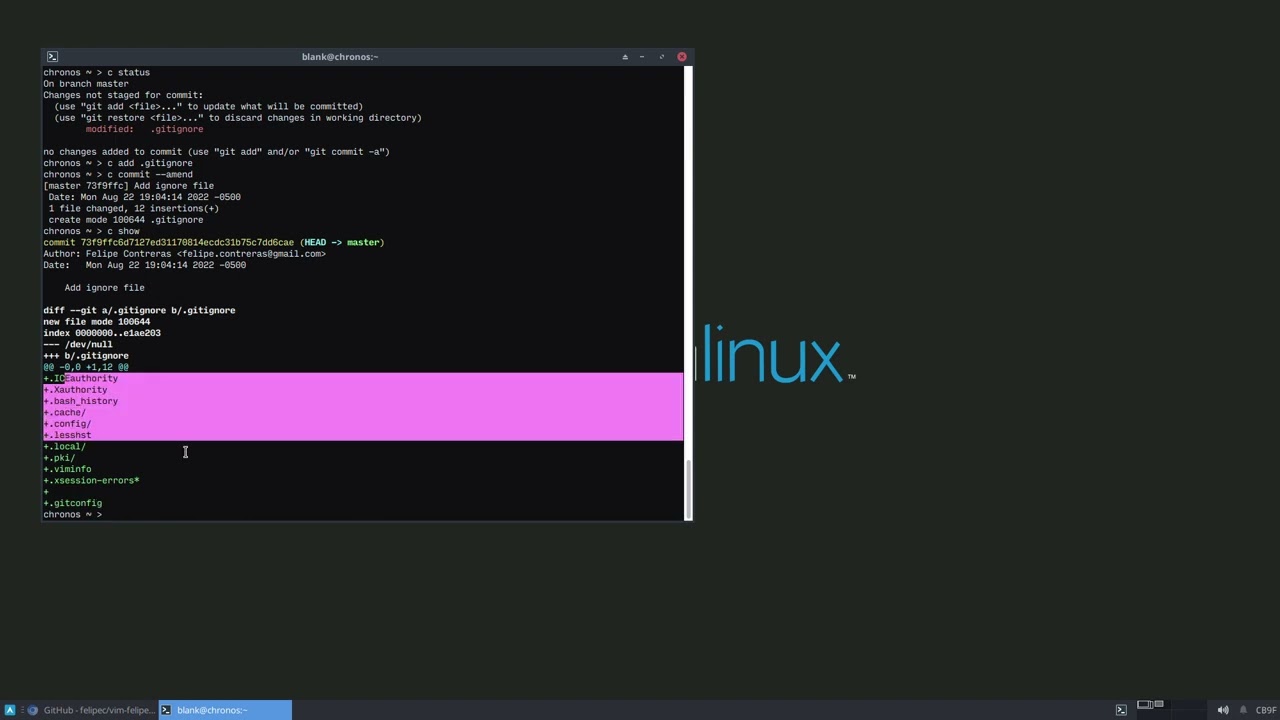Click the browser icon of the GitHub taskbar entry

pos(33,710)
